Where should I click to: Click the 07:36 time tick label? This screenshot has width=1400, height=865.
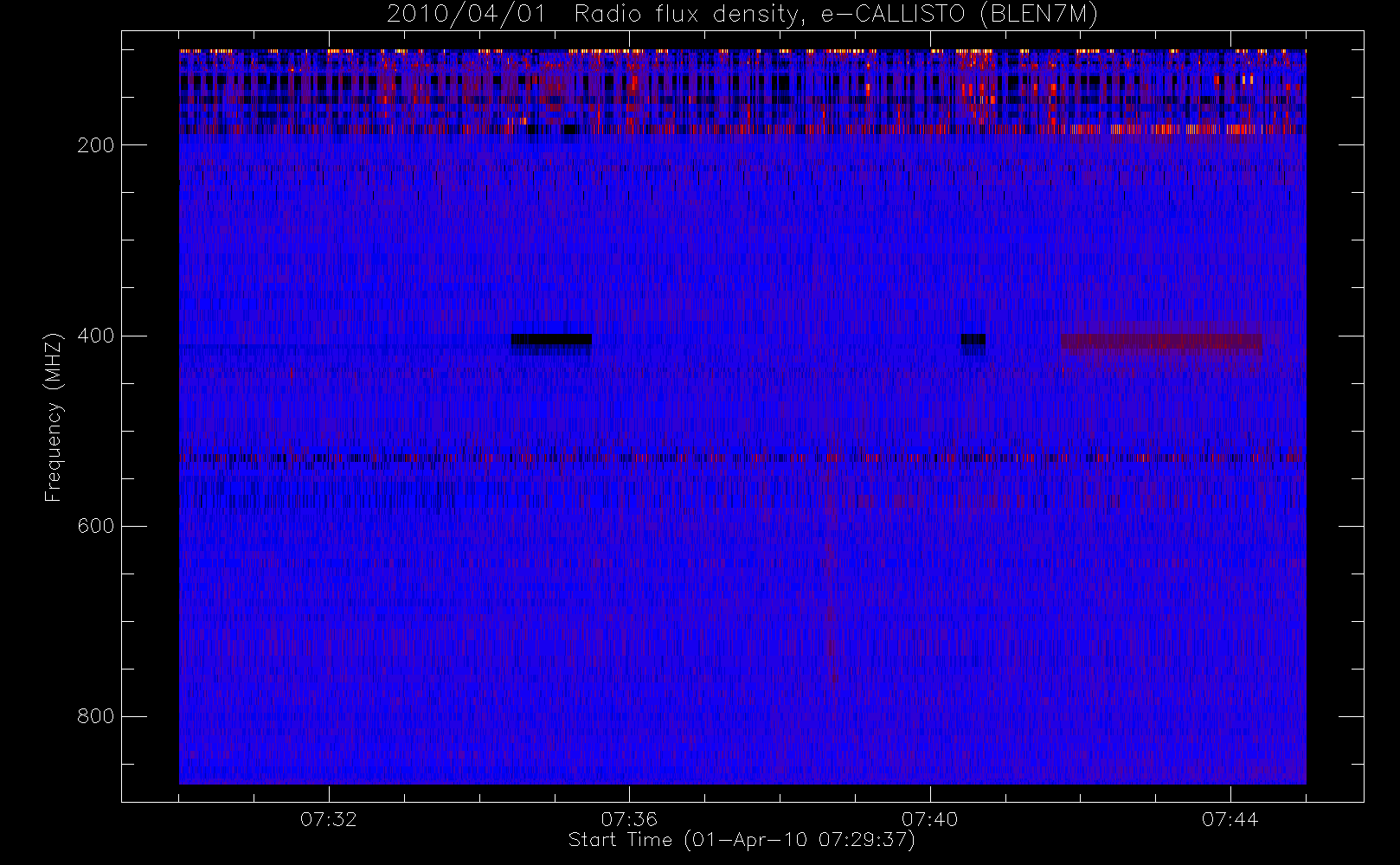[x=629, y=819]
